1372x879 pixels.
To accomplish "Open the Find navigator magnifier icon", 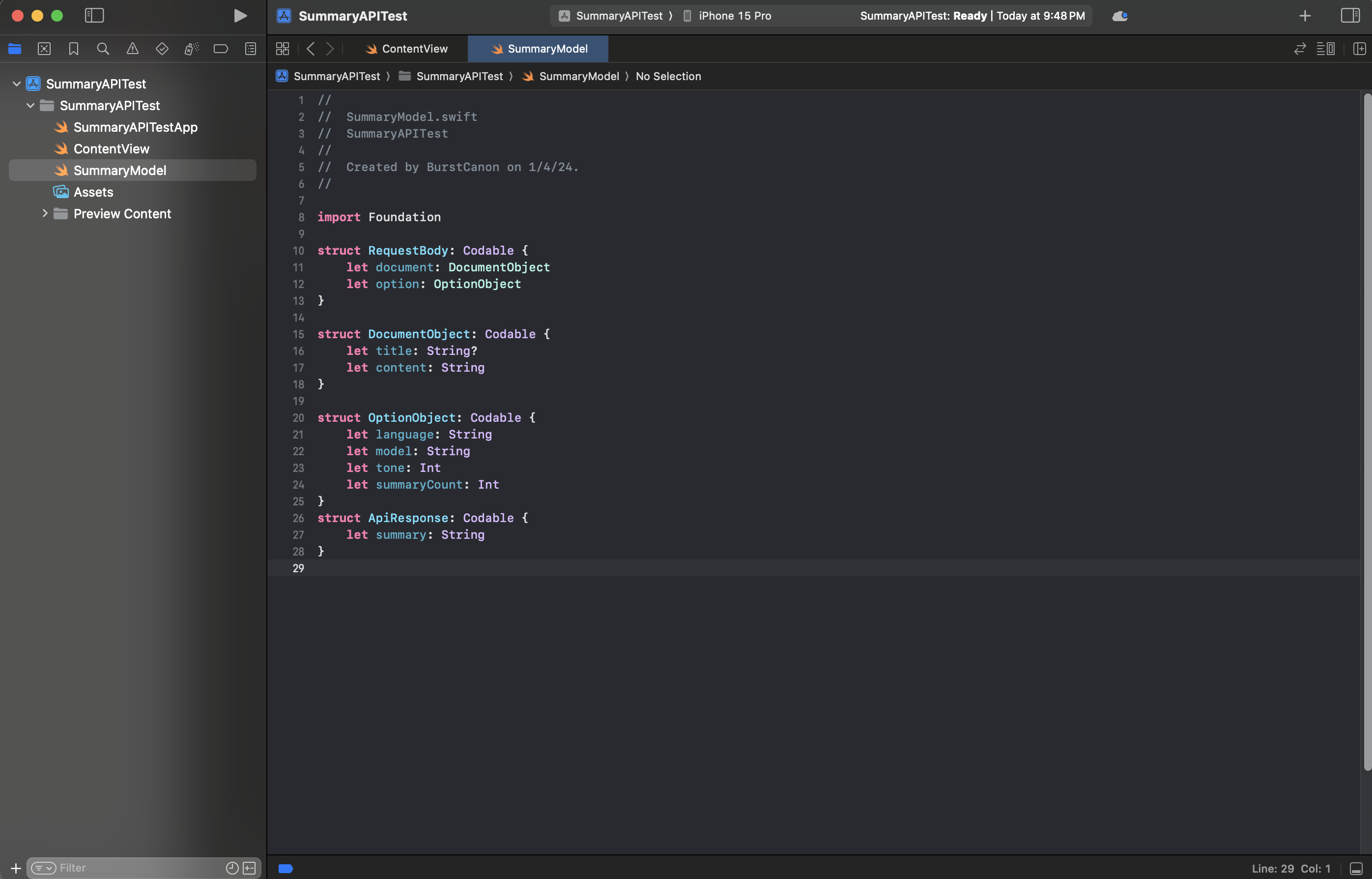I will 103,49.
